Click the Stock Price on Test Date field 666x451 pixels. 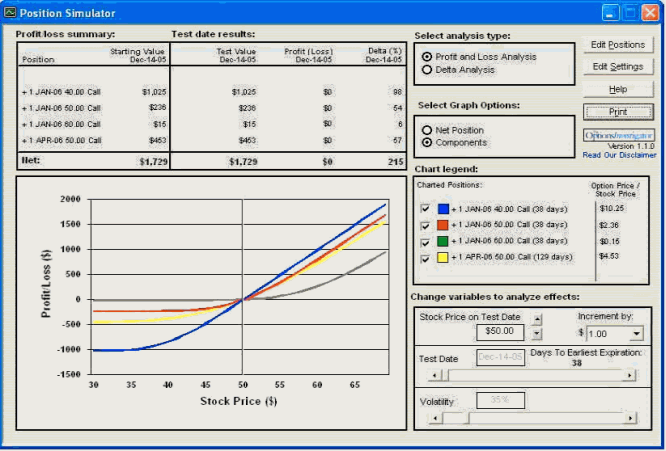(x=500, y=331)
